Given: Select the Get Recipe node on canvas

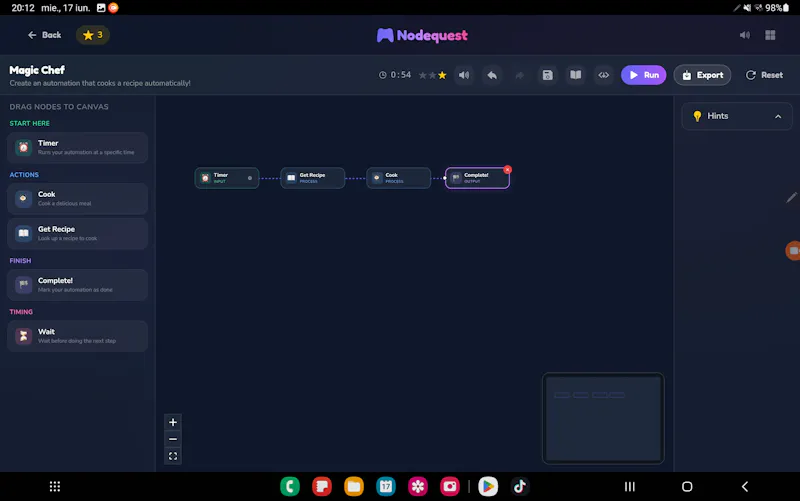Looking at the screenshot, I should (312, 178).
